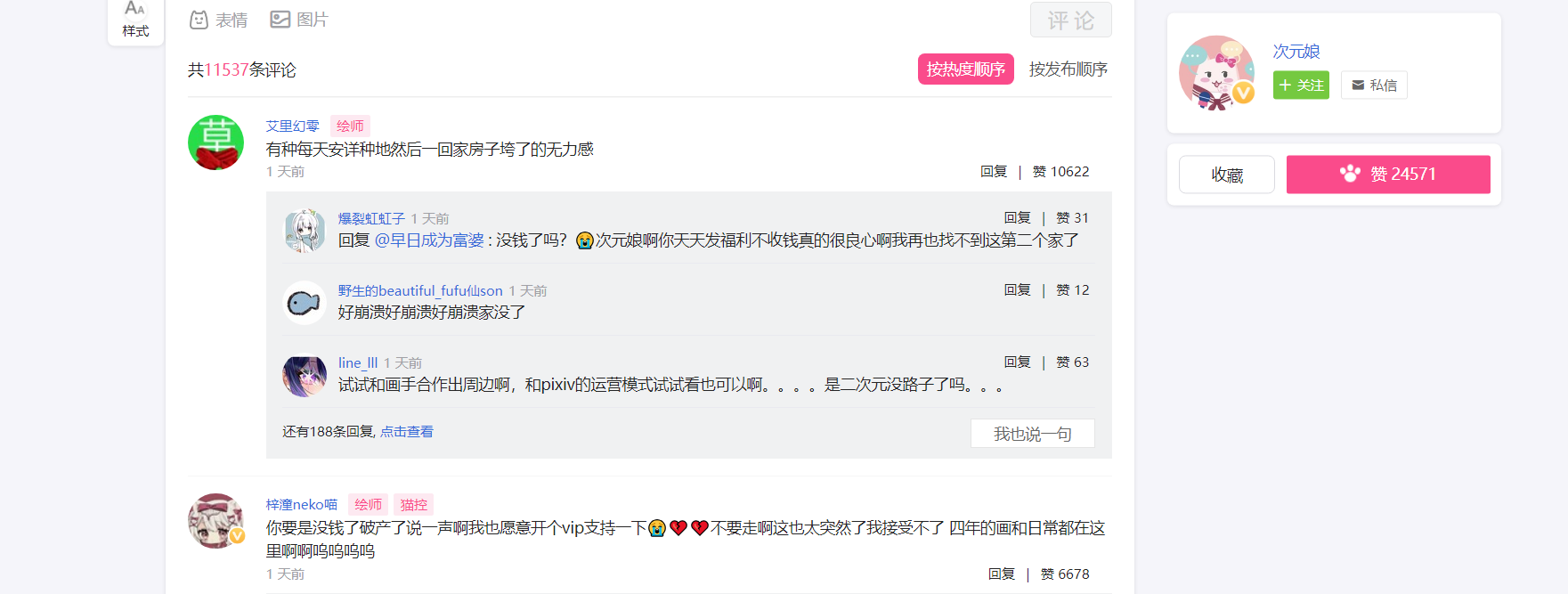The width and height of the screenshot is (1568, 594).
Task: Click the paw 赞 24571 button
Action: [1388, 175]
